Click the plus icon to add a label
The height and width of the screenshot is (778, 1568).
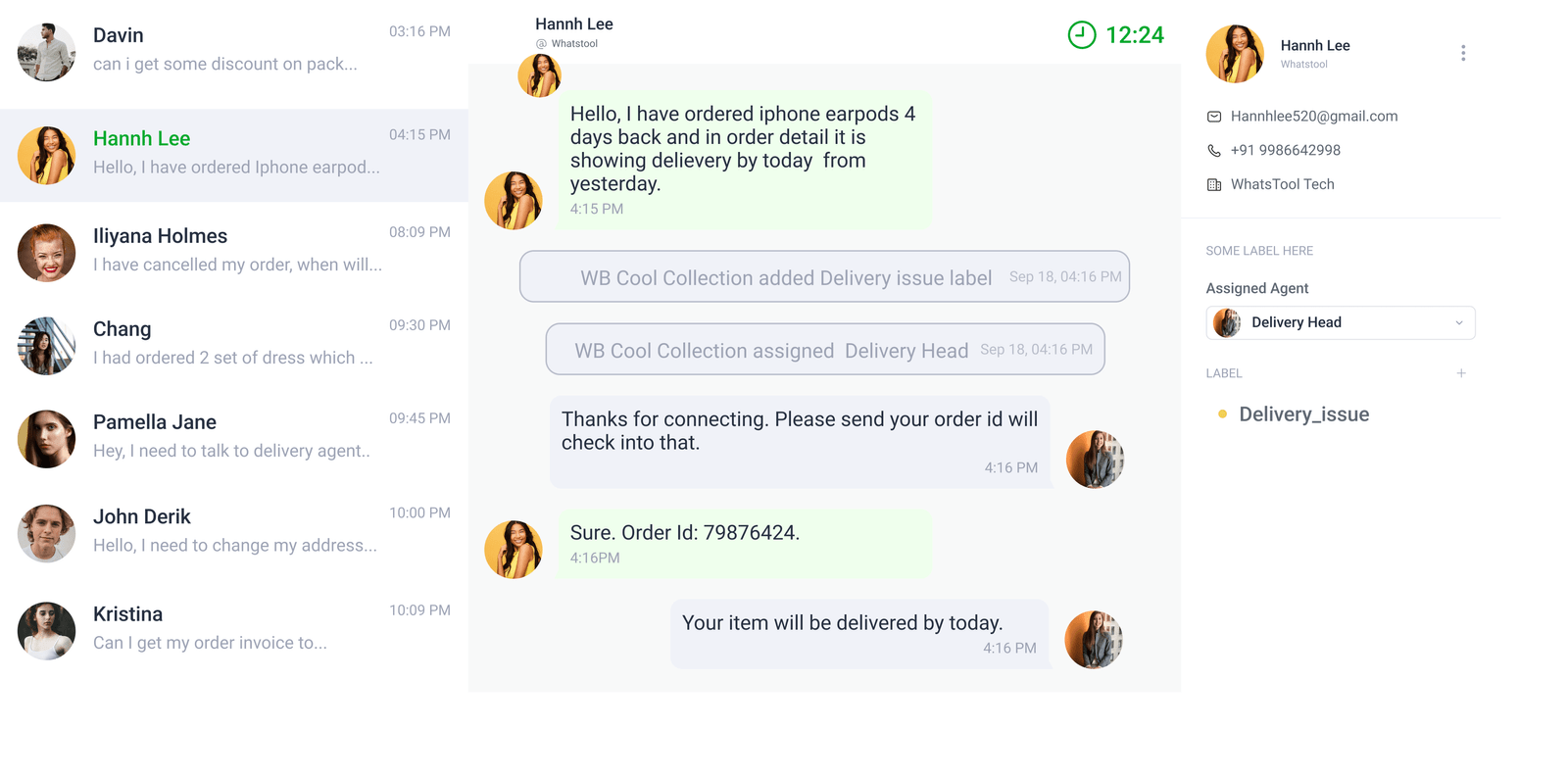1461,373
